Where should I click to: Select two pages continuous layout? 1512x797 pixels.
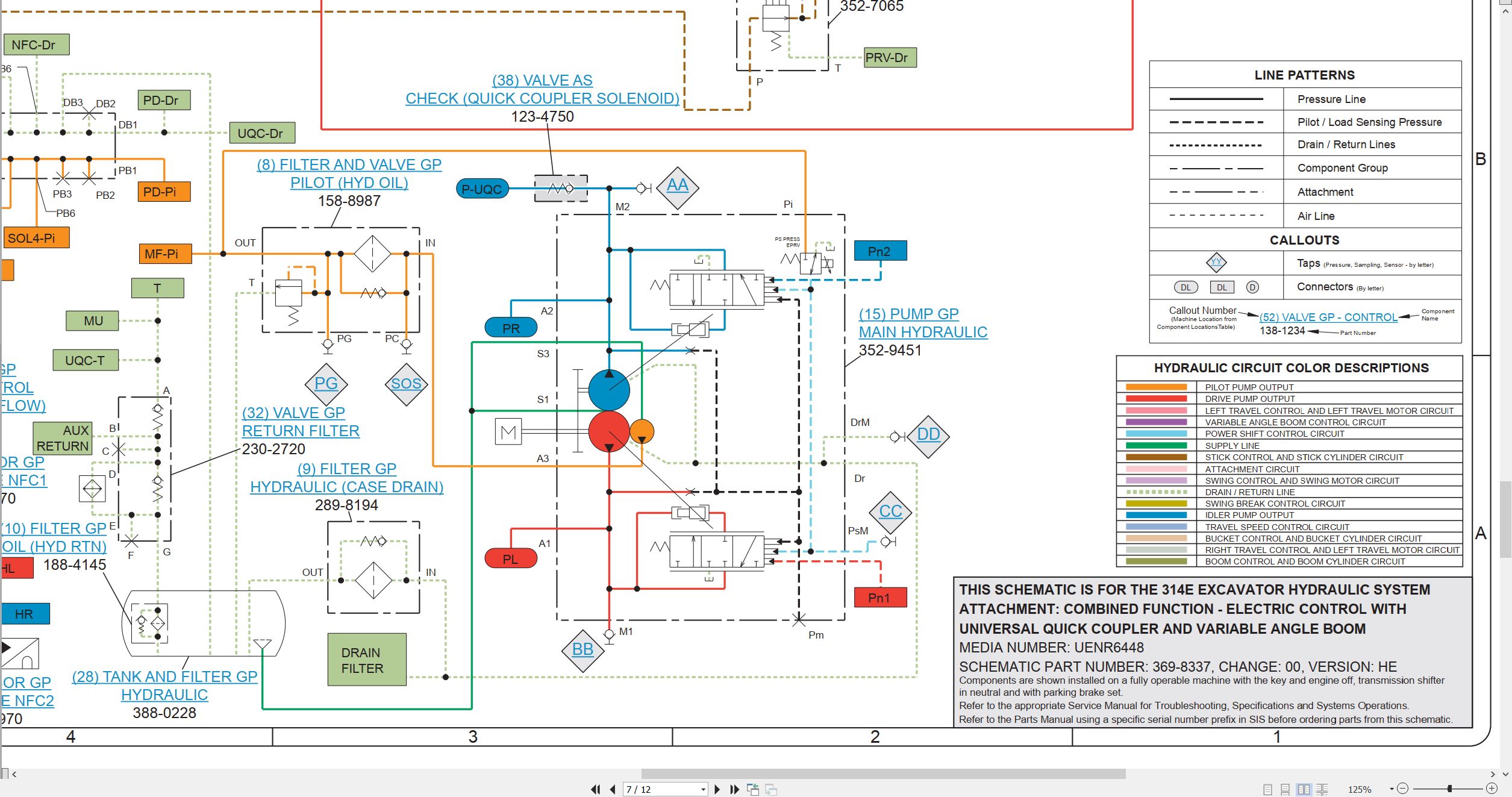[1322, 789]
